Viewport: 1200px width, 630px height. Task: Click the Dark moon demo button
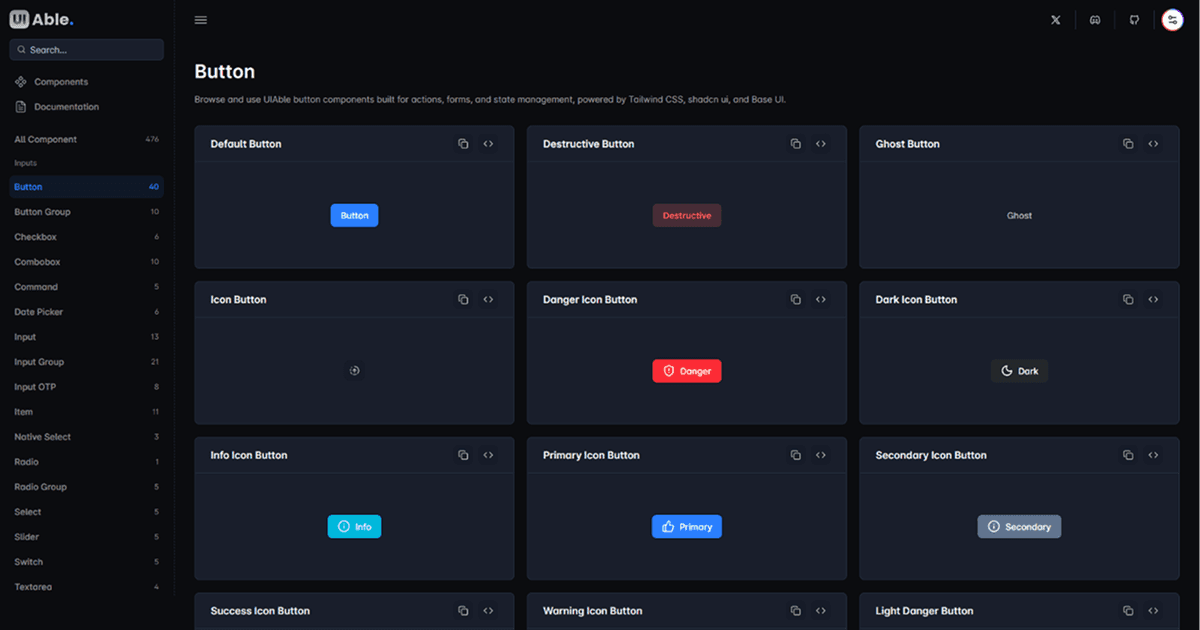coord(1019,371)
